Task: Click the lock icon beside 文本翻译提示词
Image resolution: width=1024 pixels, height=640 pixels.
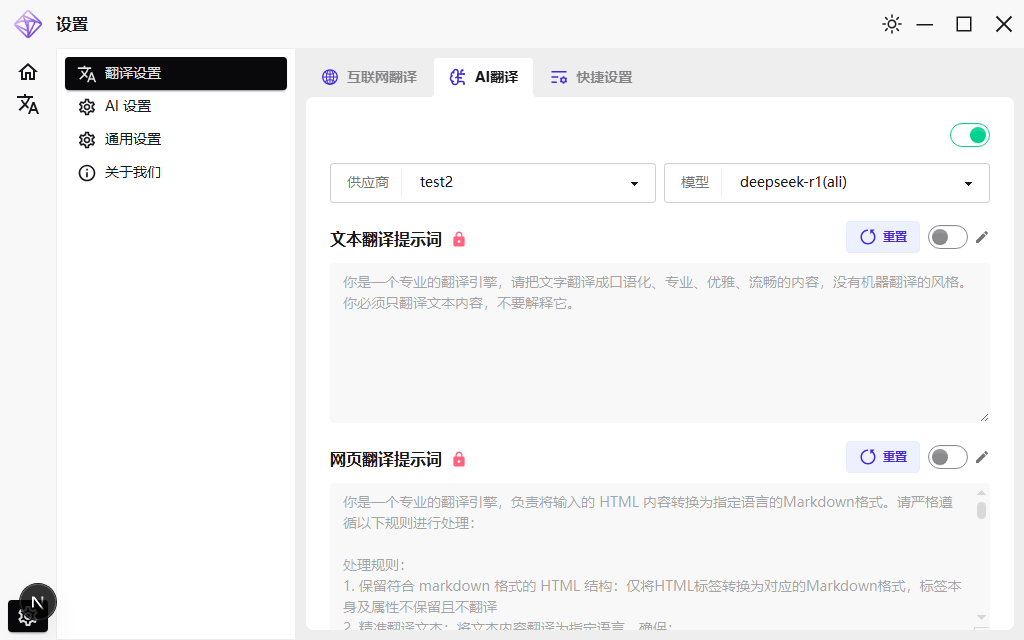Action: point(459,239)
